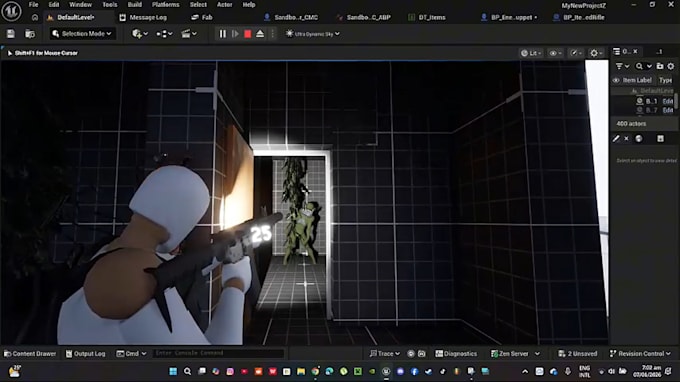Screen dimensions: 680x382
Task: Switch to the BP_Ene..uppet tab
Action: tap(510, 17)
